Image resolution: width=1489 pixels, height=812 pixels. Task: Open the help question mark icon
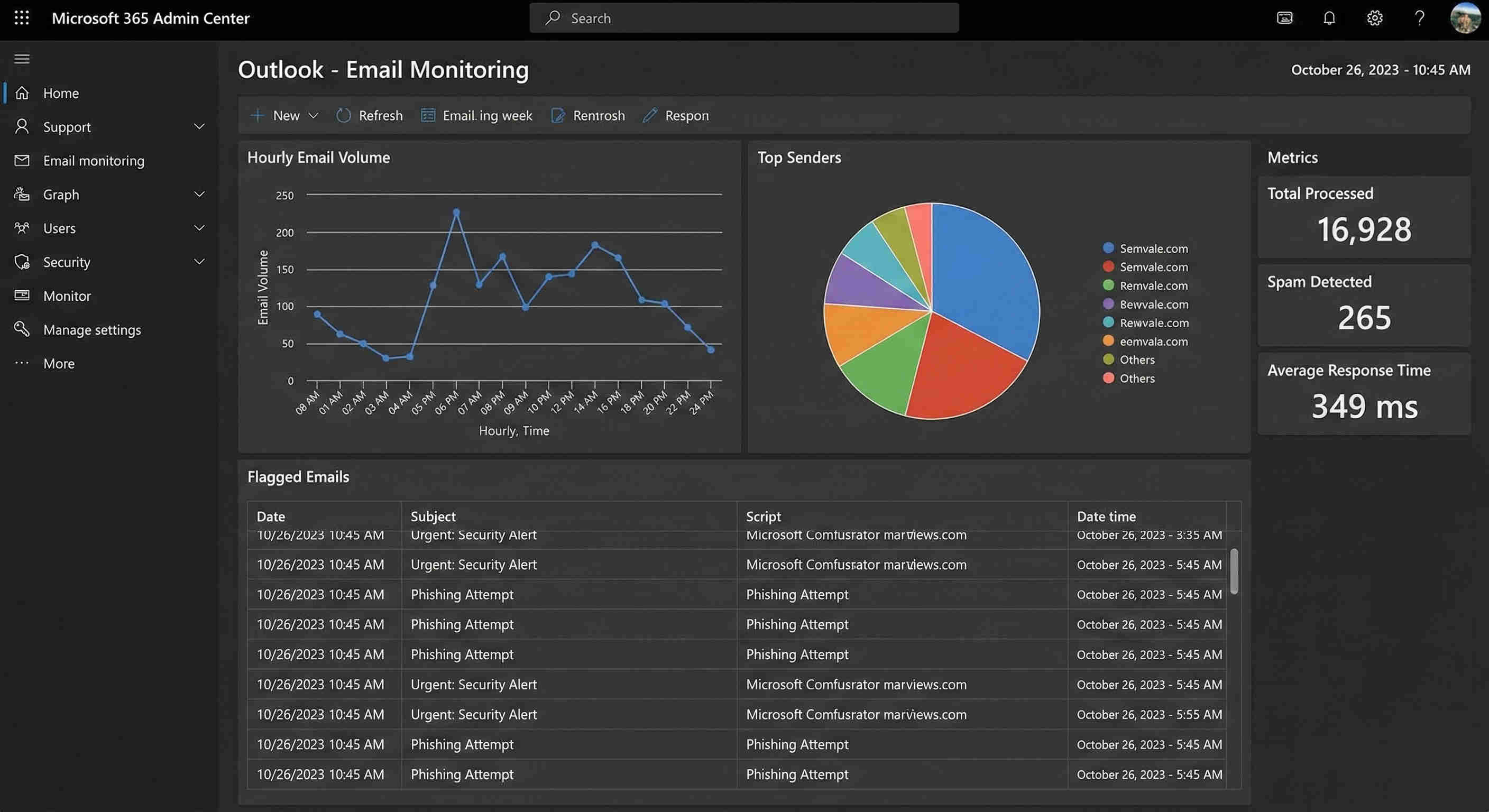(x=1420, y=18)
